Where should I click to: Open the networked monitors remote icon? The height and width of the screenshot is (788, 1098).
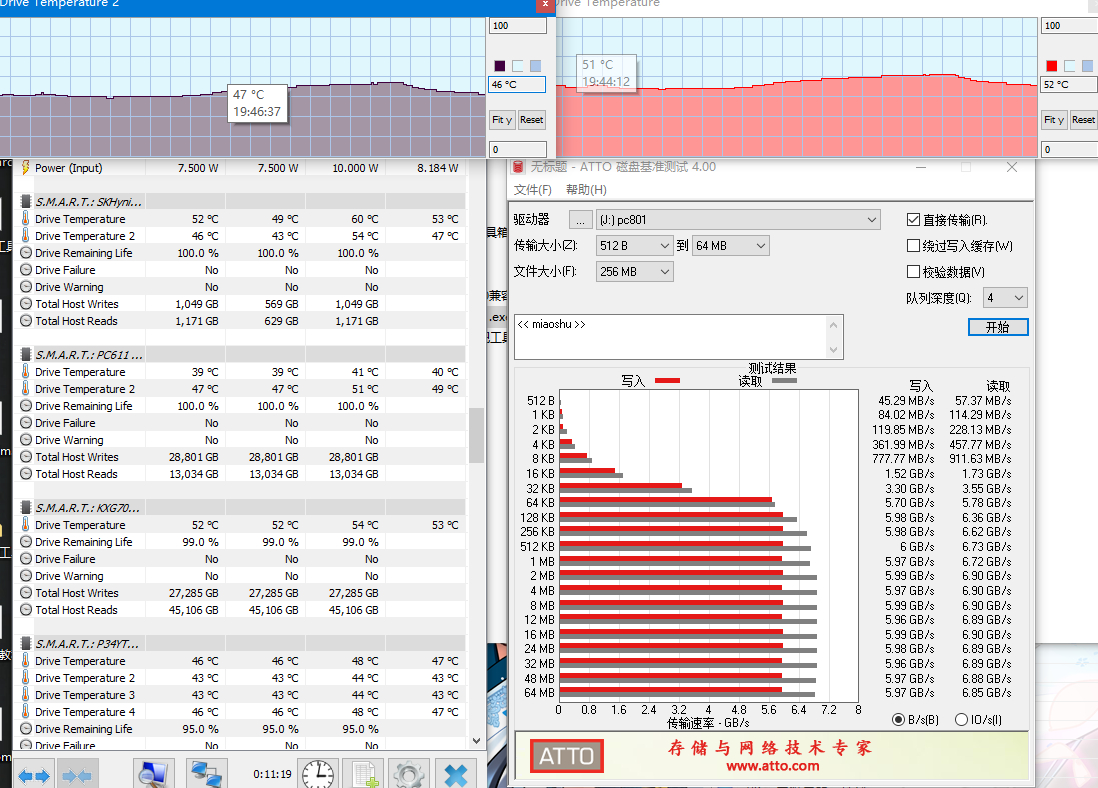click(x=207, y=773)
